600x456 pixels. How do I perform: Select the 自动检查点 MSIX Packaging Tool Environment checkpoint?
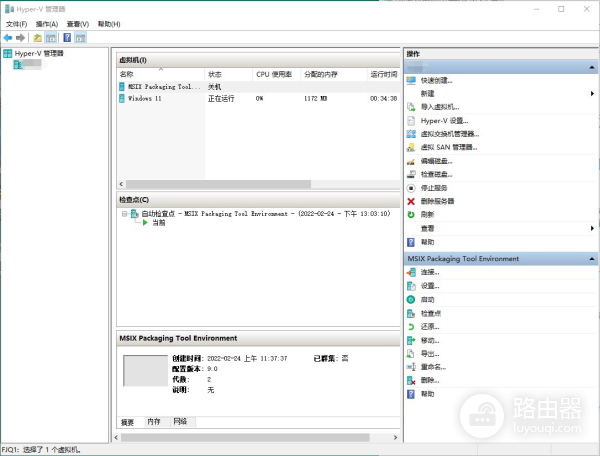(266, 214)
